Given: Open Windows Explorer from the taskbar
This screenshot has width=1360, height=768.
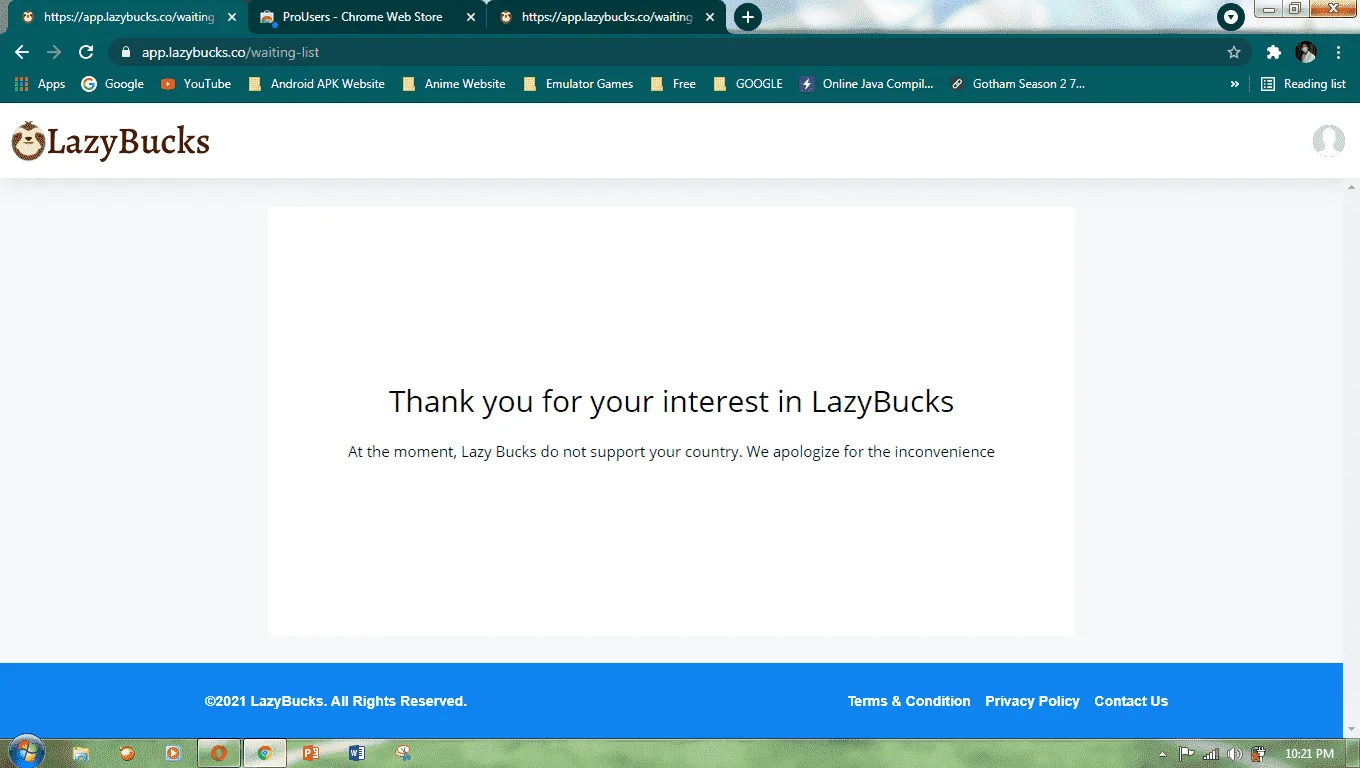Looking at the screenshot, I should (81, 753).
